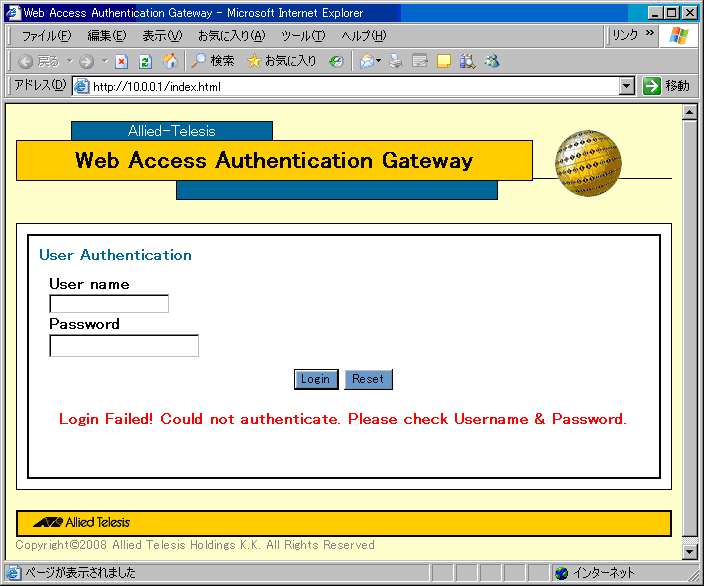Click the Back (戻る) toolbar button
Screen dimensions: 704x586
(39, 61)
